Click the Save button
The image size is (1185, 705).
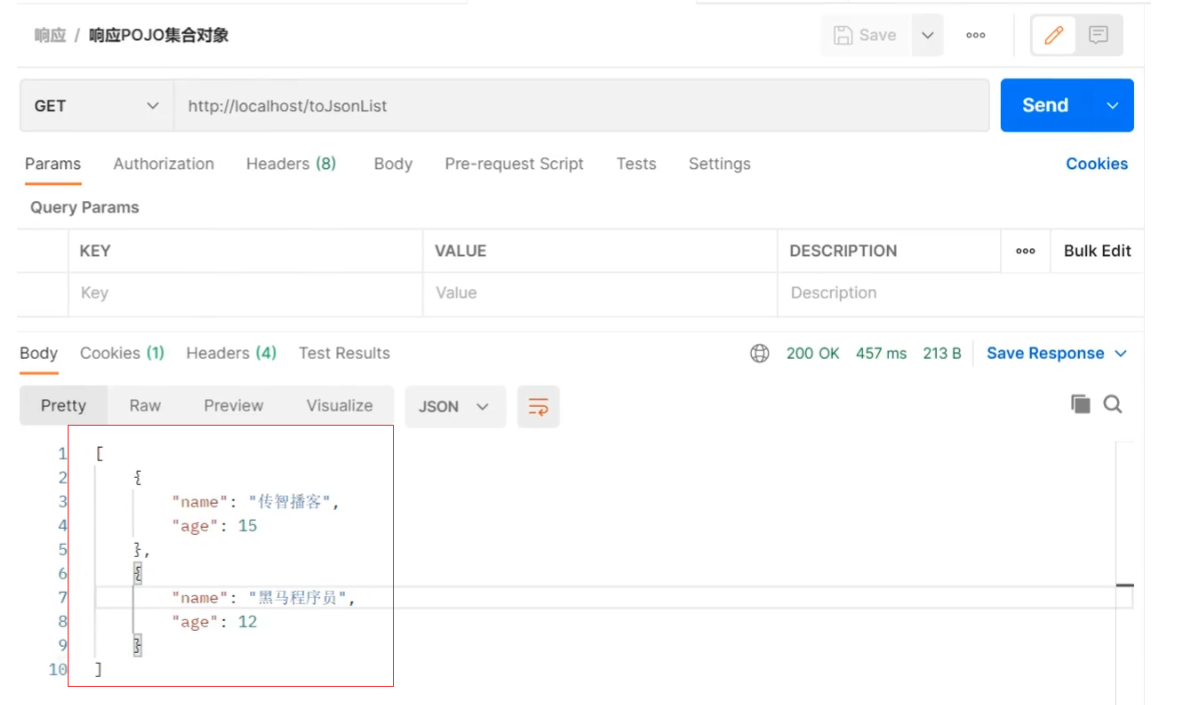coord(865,36)
